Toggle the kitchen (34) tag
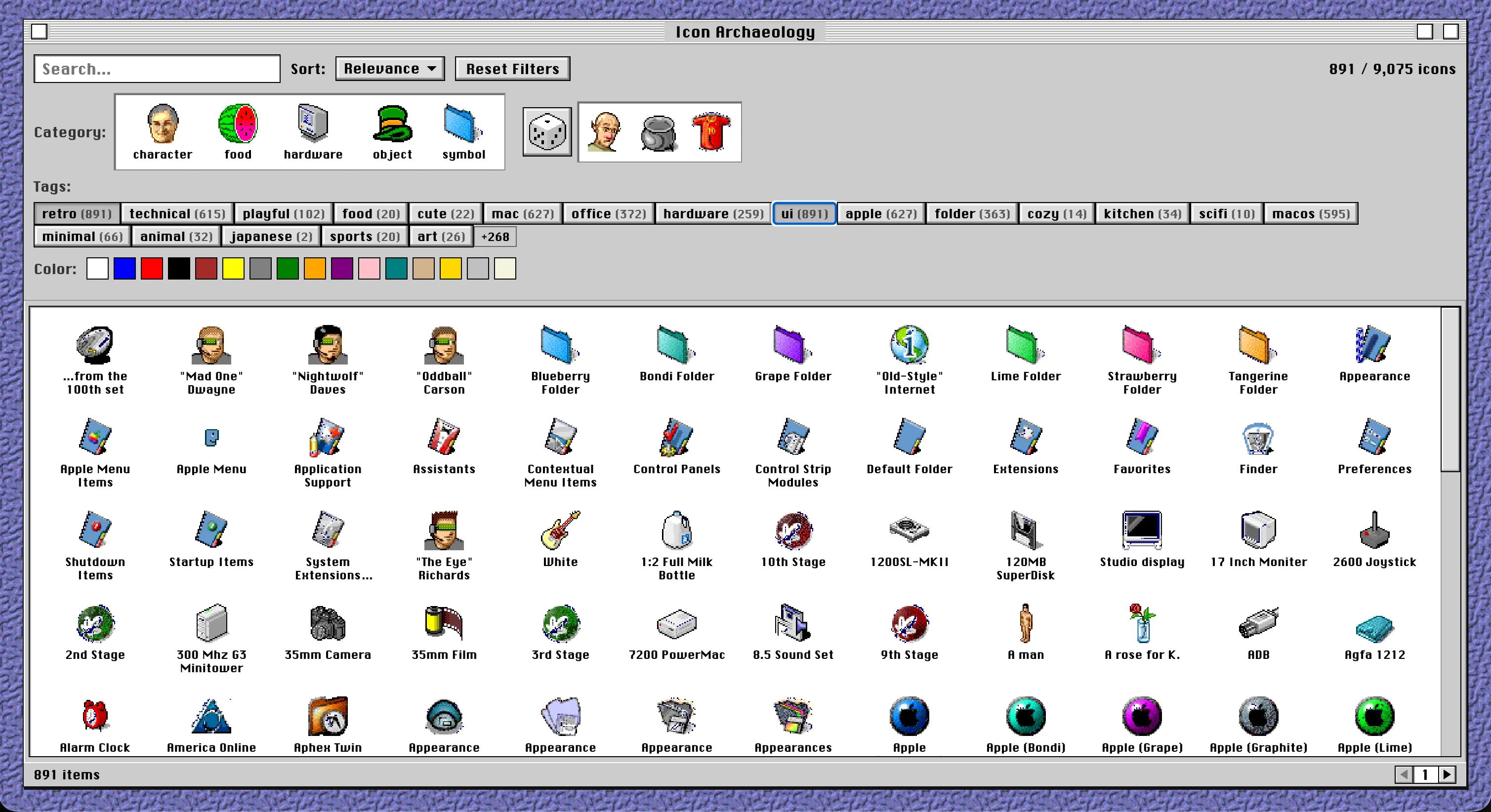 tap(1142, 213)
